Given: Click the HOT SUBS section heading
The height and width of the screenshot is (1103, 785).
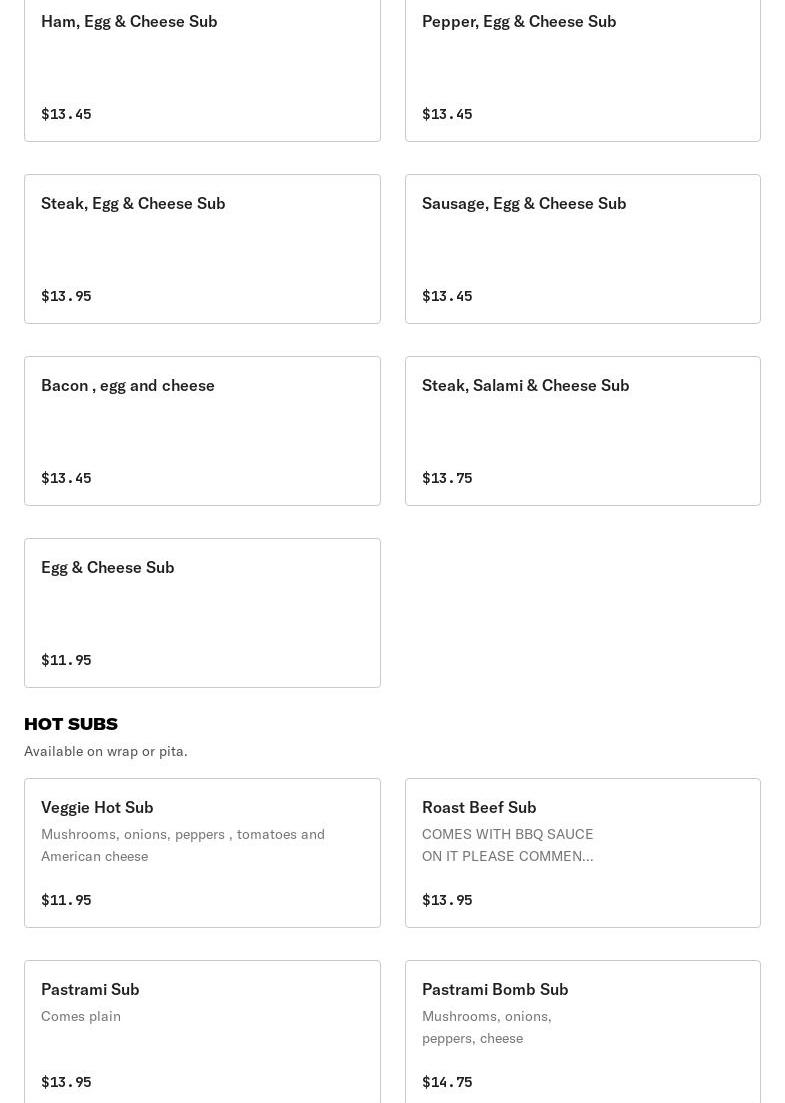Looking at the screenshot, I should 71,723.
